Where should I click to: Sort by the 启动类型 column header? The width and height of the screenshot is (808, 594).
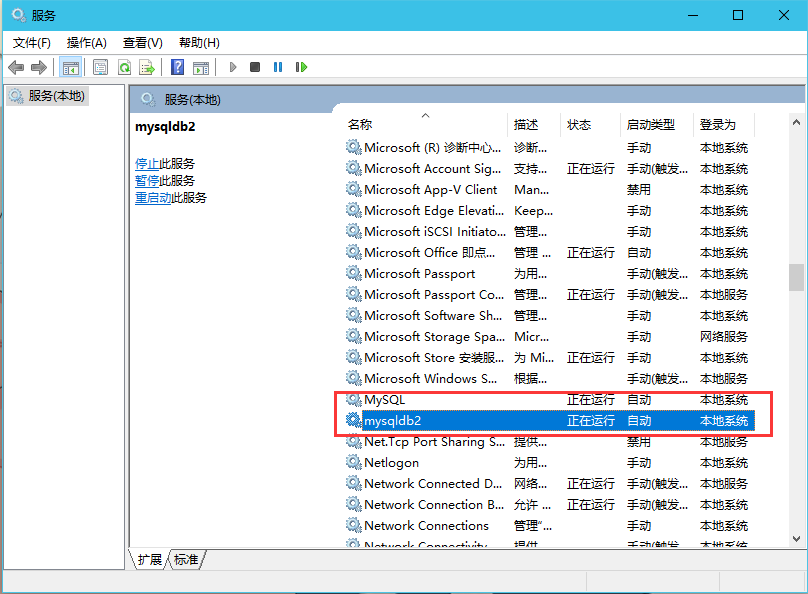tap(657, 124)
